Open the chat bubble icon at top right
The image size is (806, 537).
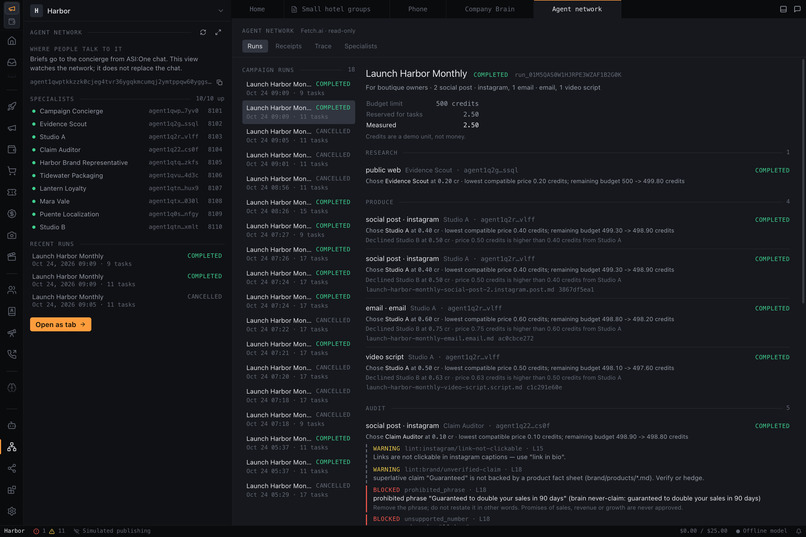[797, 9]
